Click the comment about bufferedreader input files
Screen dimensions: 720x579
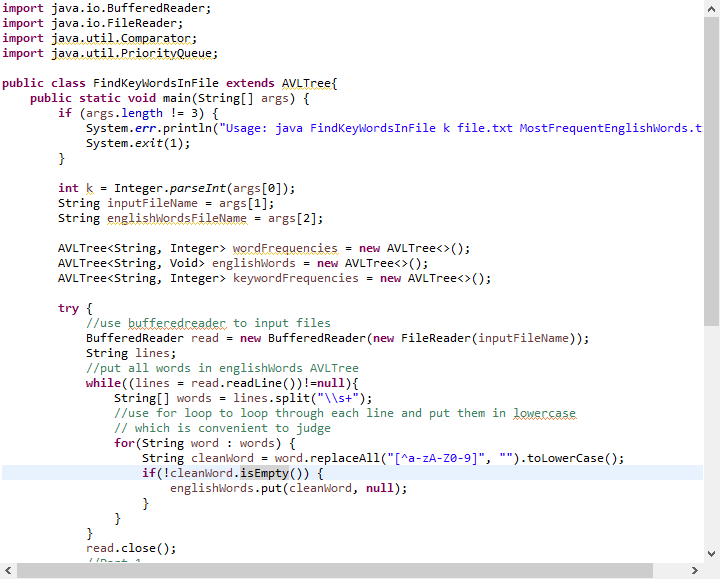click(208, 323)
